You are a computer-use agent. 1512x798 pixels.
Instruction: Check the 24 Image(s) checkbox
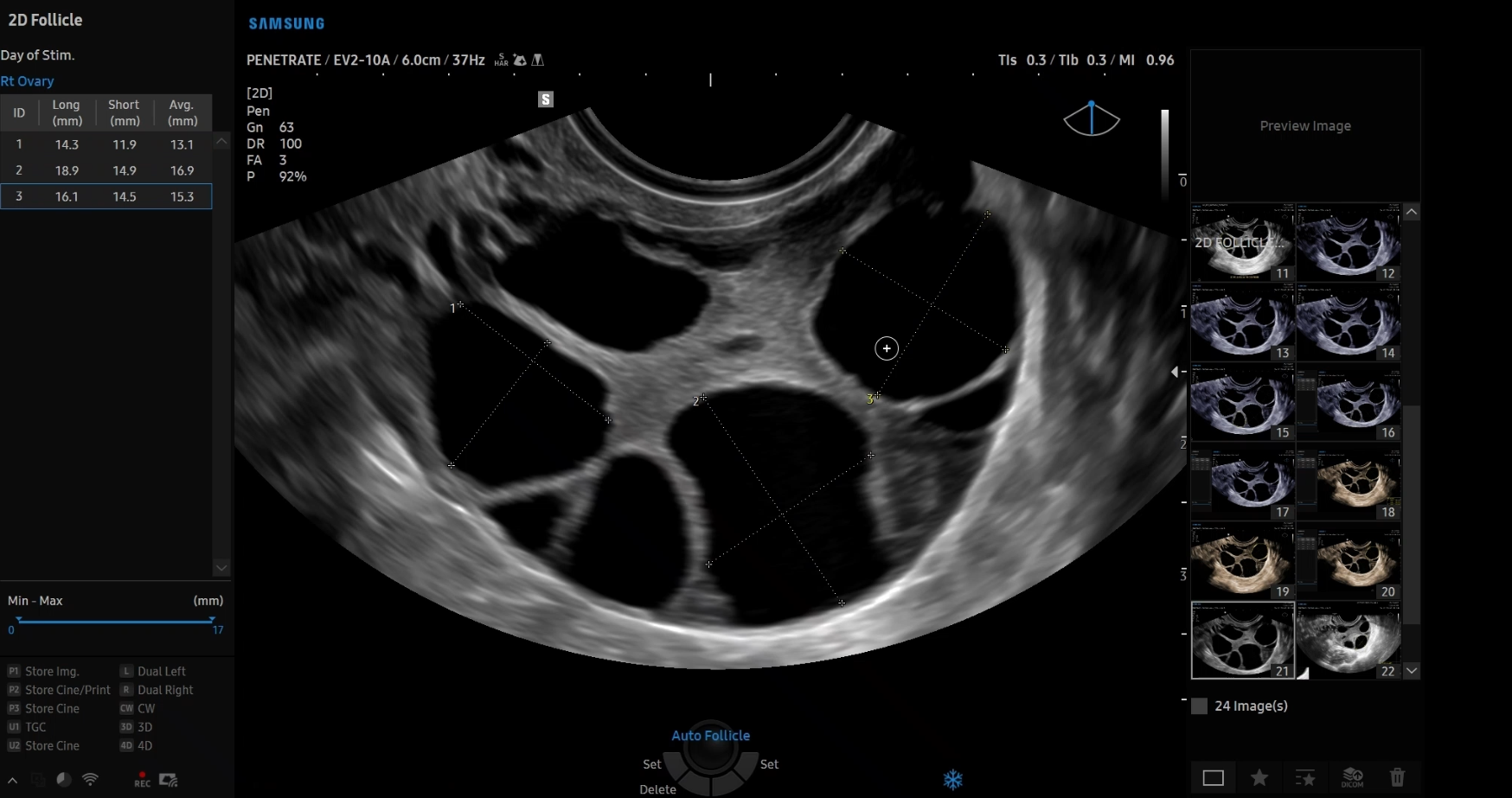click(1199, 706)
